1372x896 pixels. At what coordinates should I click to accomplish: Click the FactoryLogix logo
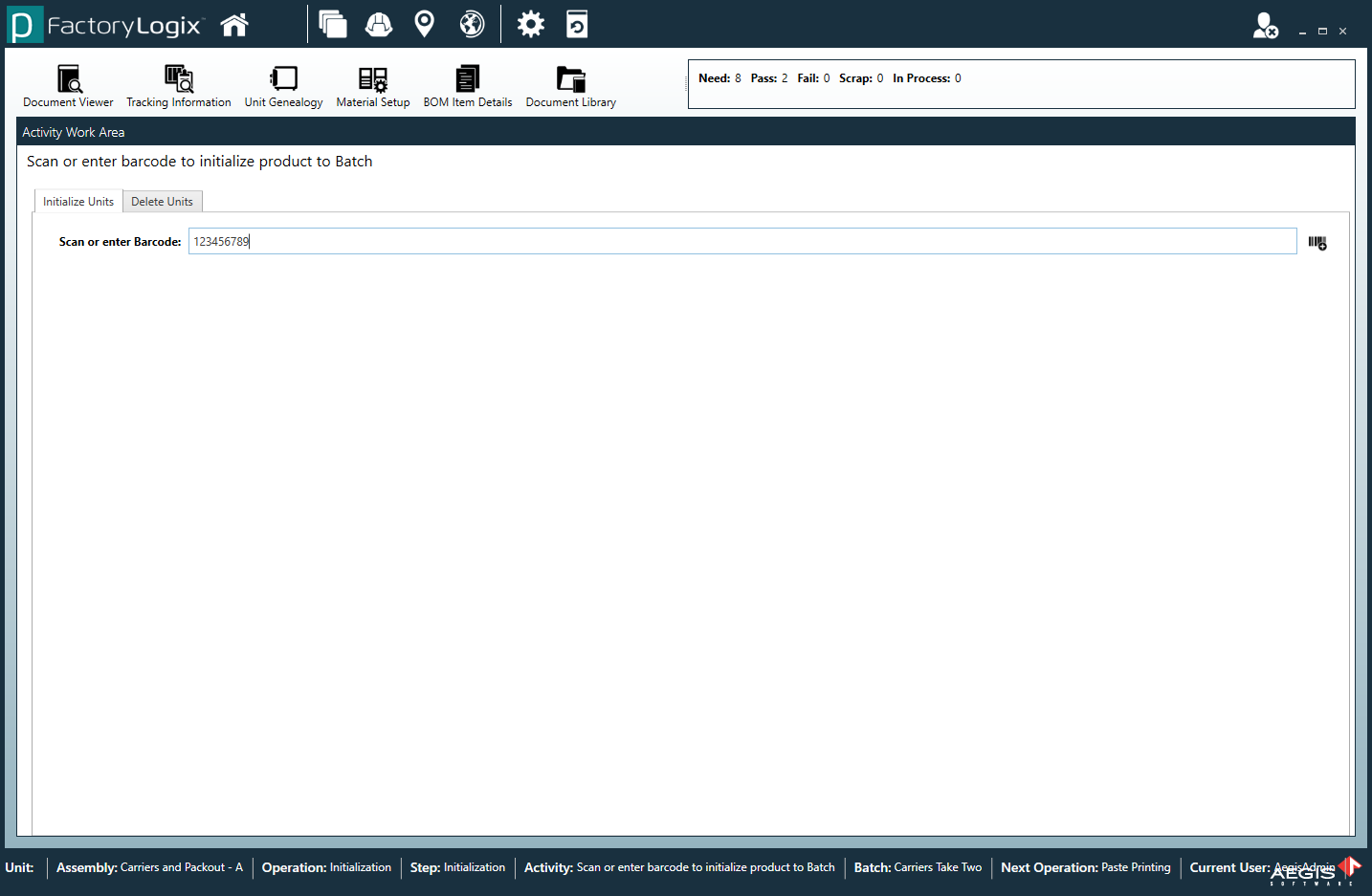click(x=105, y=25)
